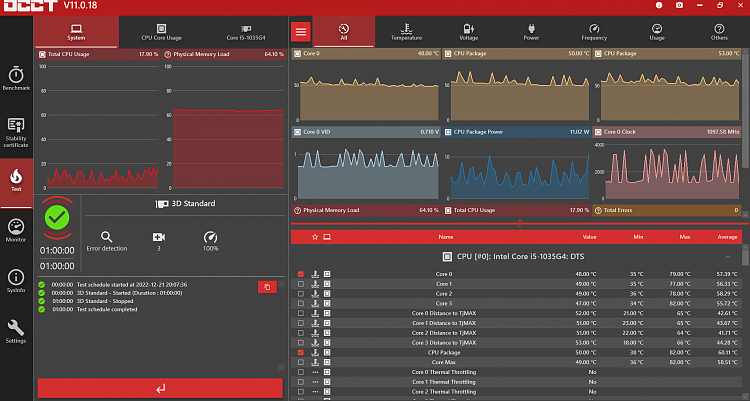
Task: Open SysInfo panel
Action: coord(16,281)
